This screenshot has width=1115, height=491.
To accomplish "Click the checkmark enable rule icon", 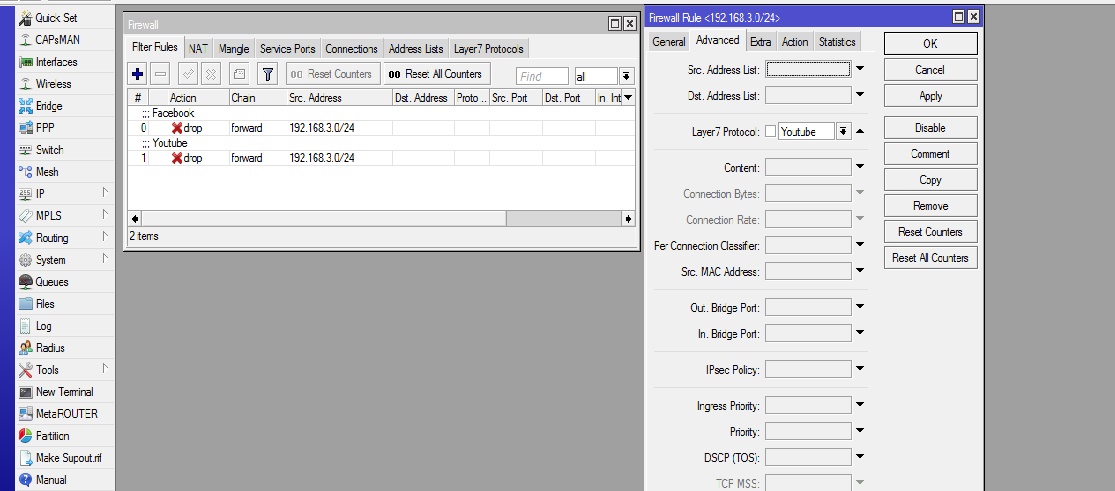I will (188, 74).
